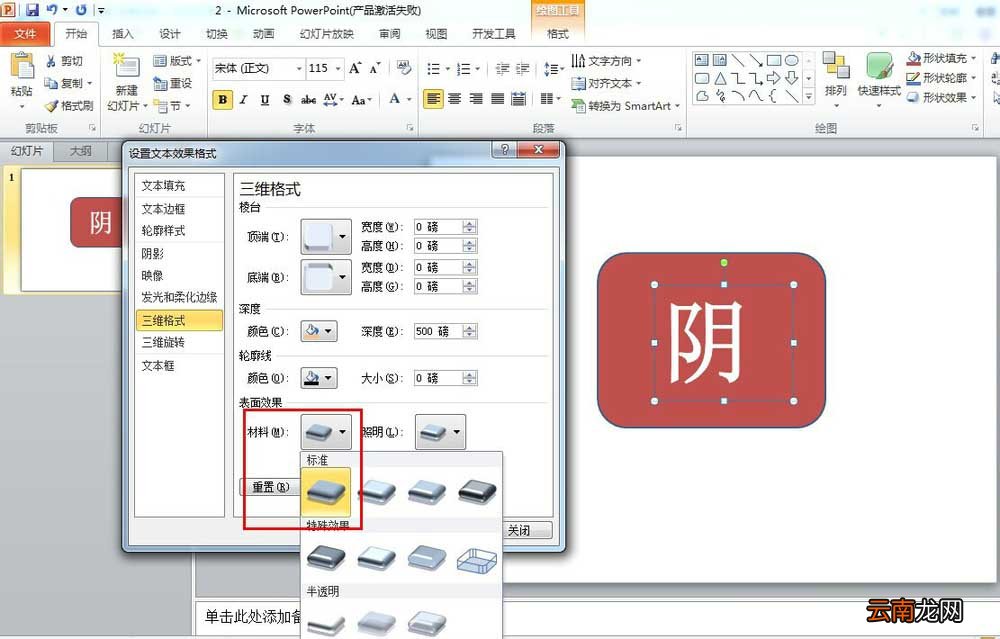Click the Close (关闭) dialog button
1000x639 pixels.
tap(526, 530)
